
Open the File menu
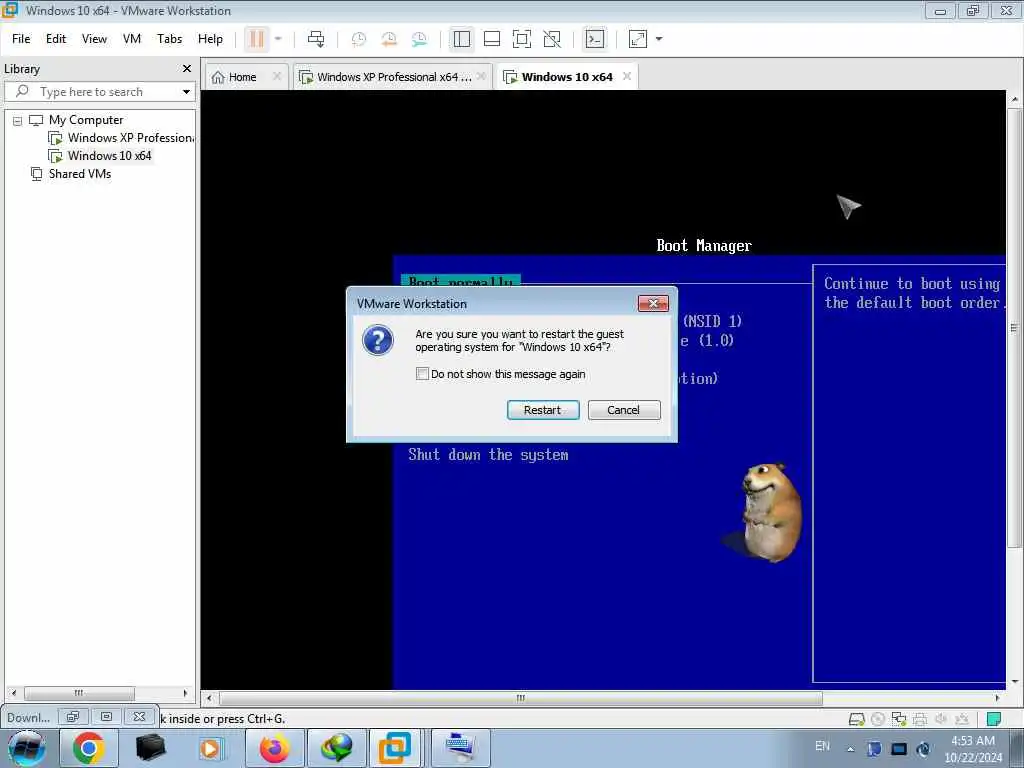coord(21,39)
